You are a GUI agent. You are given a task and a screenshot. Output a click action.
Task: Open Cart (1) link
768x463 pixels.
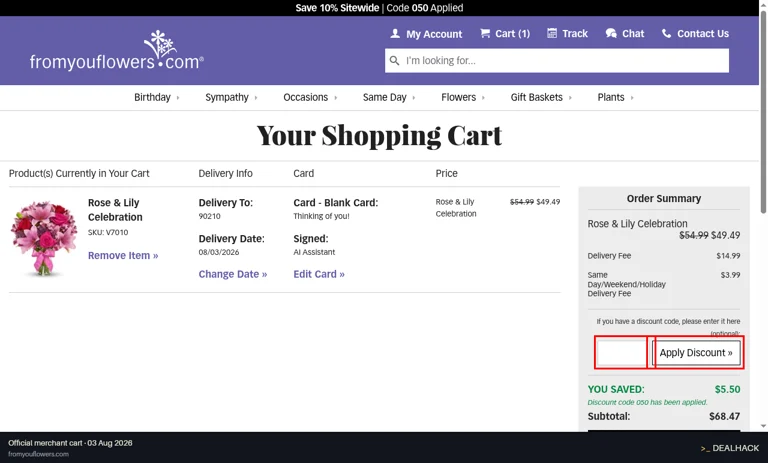click(505, 34)
